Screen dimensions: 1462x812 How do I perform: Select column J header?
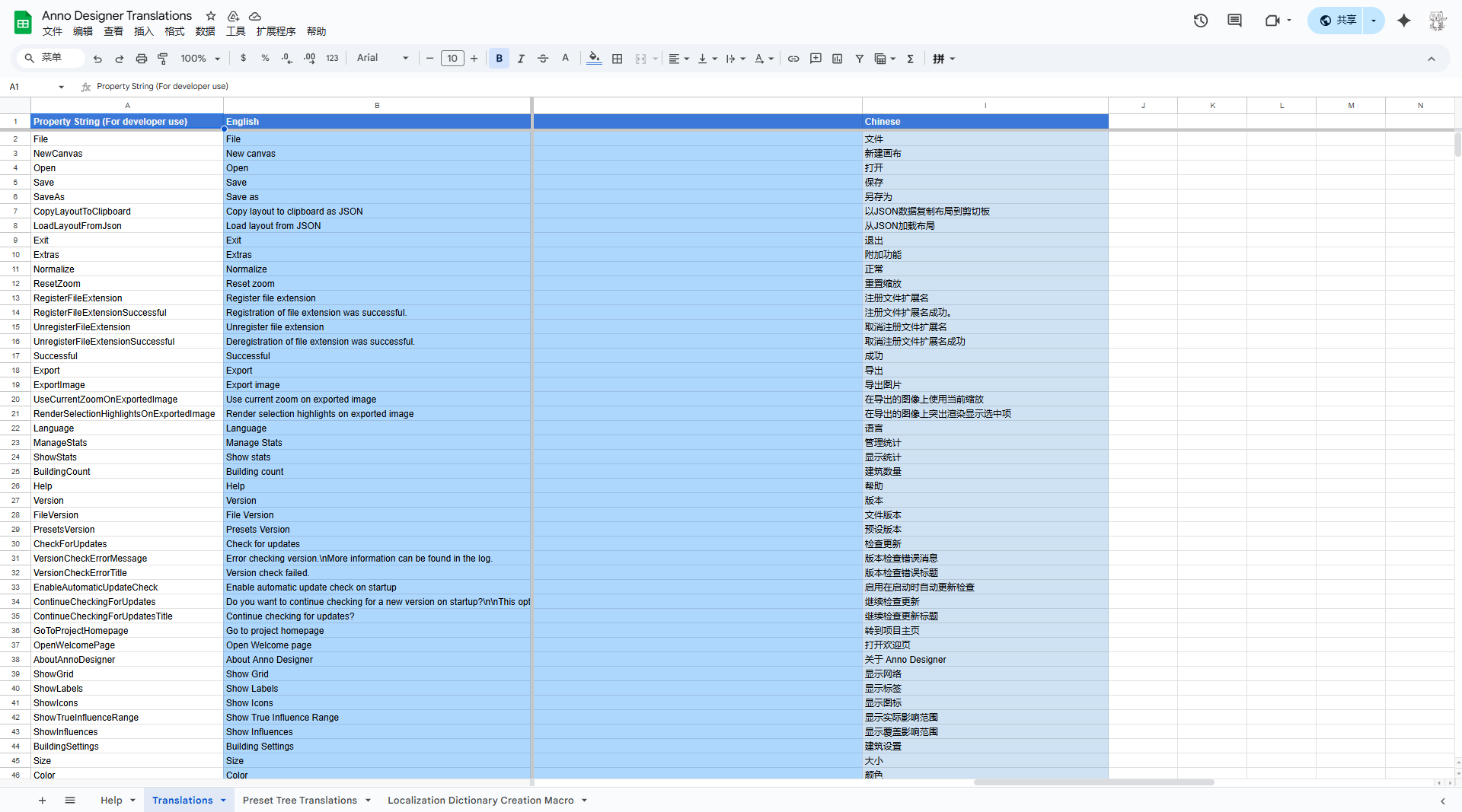(1143, 106)
